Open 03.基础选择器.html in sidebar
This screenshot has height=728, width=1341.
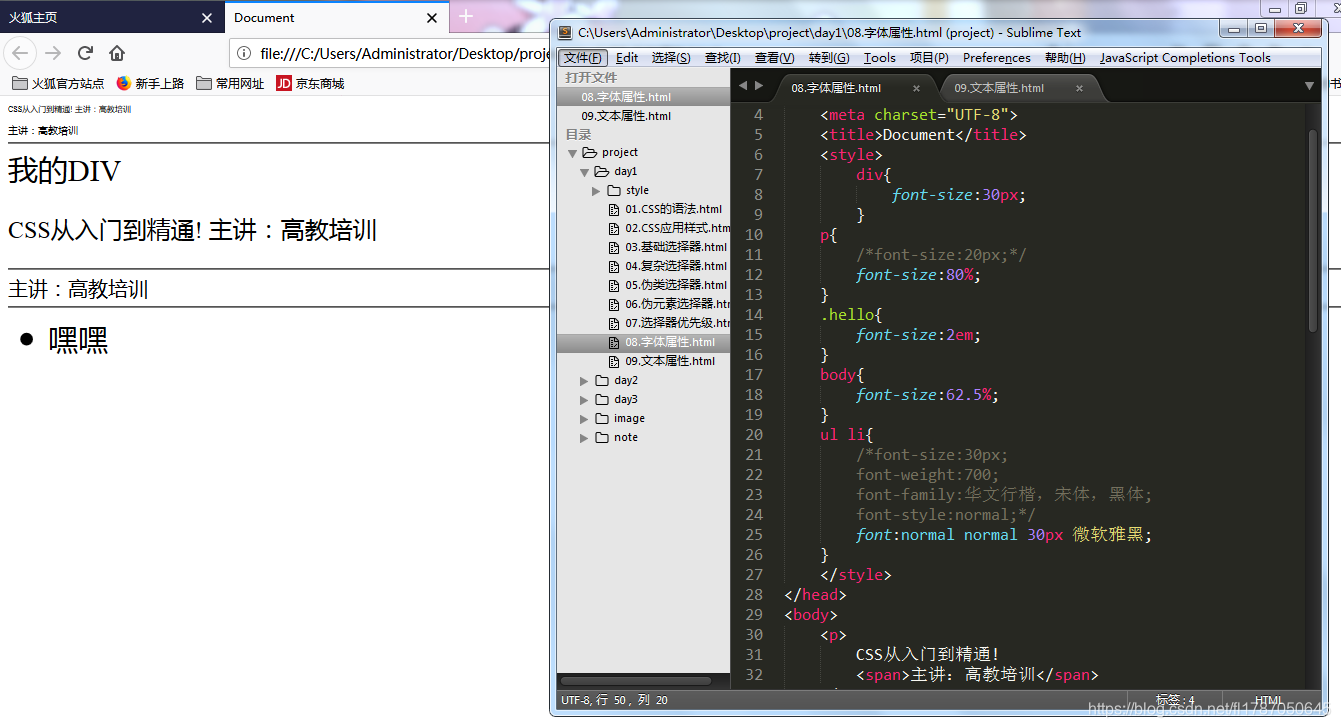[668, 248]
